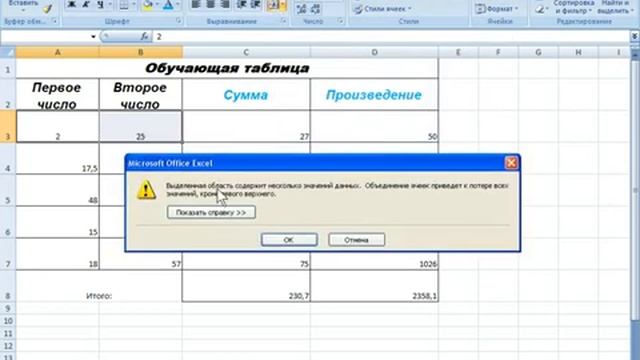Click the title cell Обучающая таблица

227,68
